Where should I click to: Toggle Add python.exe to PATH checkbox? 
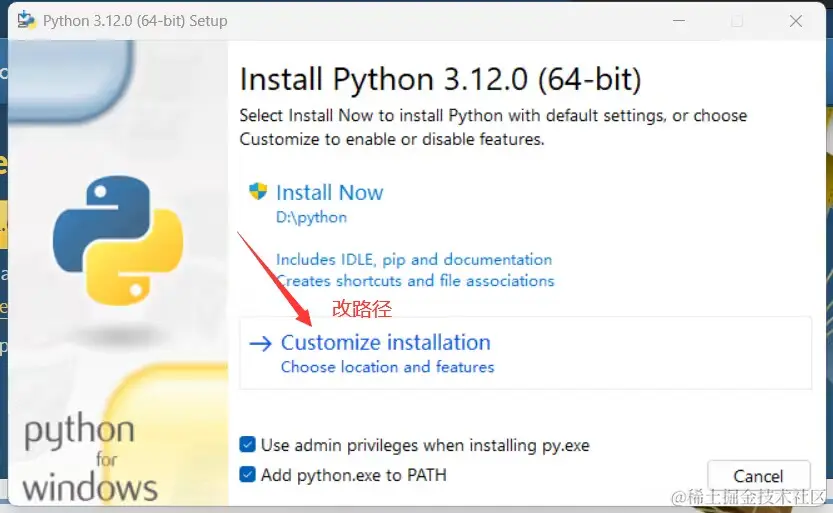[x=248, y=474]
